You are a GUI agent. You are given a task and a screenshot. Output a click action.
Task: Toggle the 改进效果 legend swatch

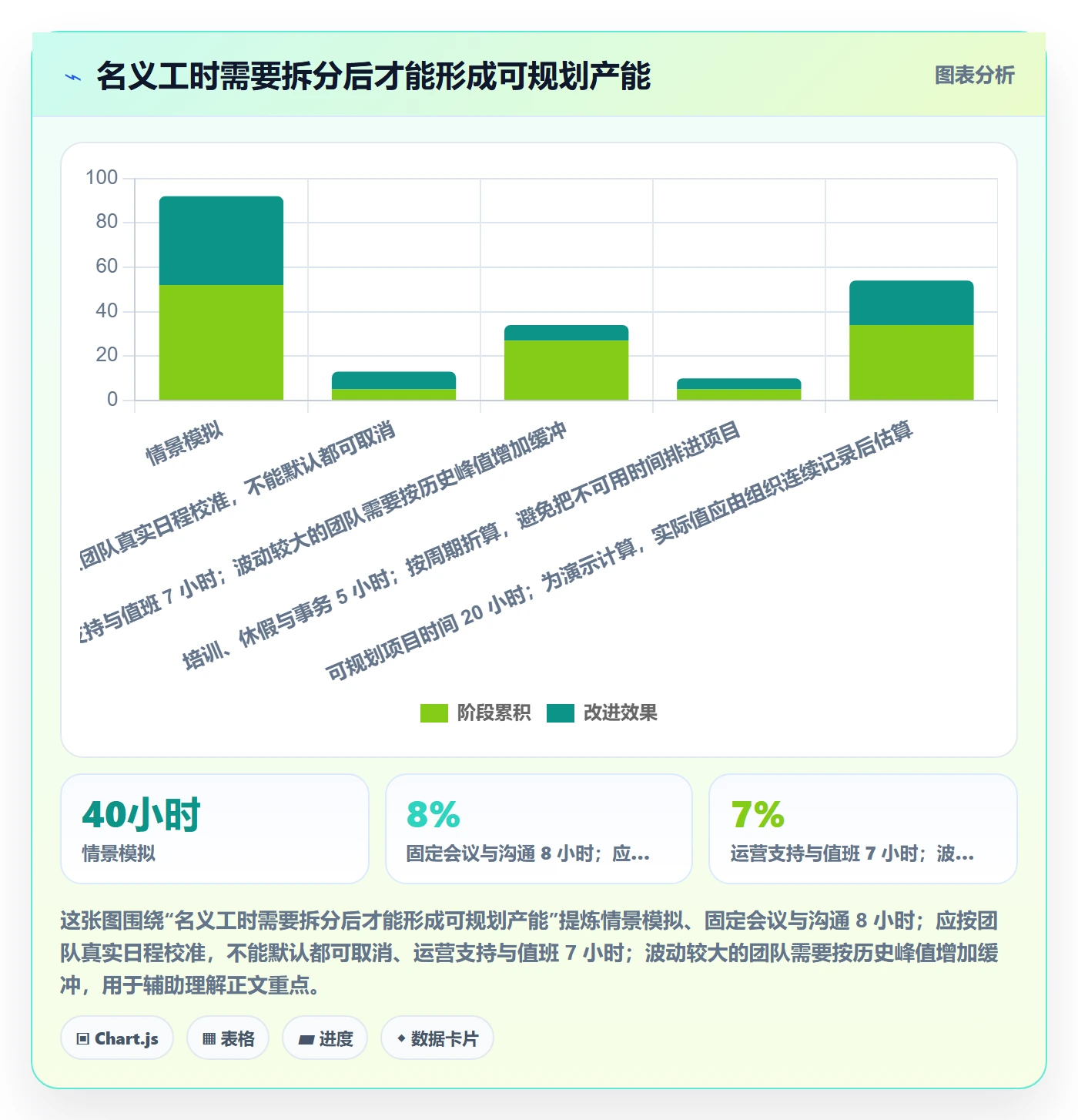pos(561,713)
